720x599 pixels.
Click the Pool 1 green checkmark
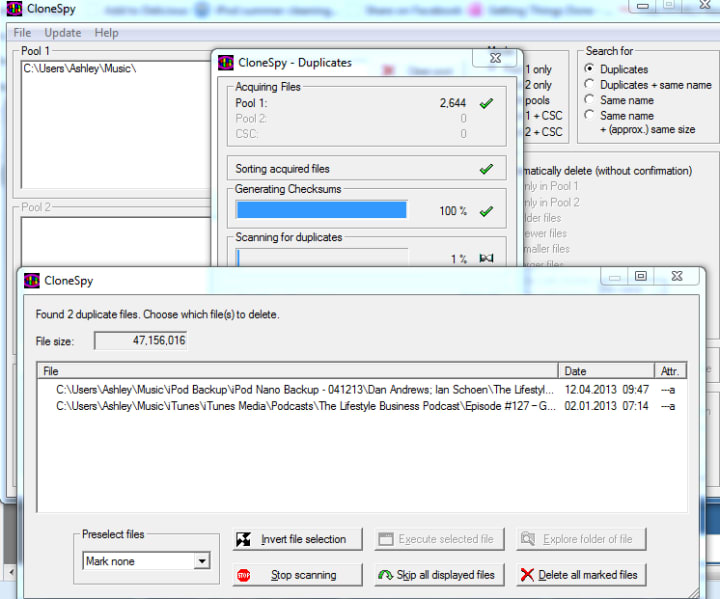(486, 103)
